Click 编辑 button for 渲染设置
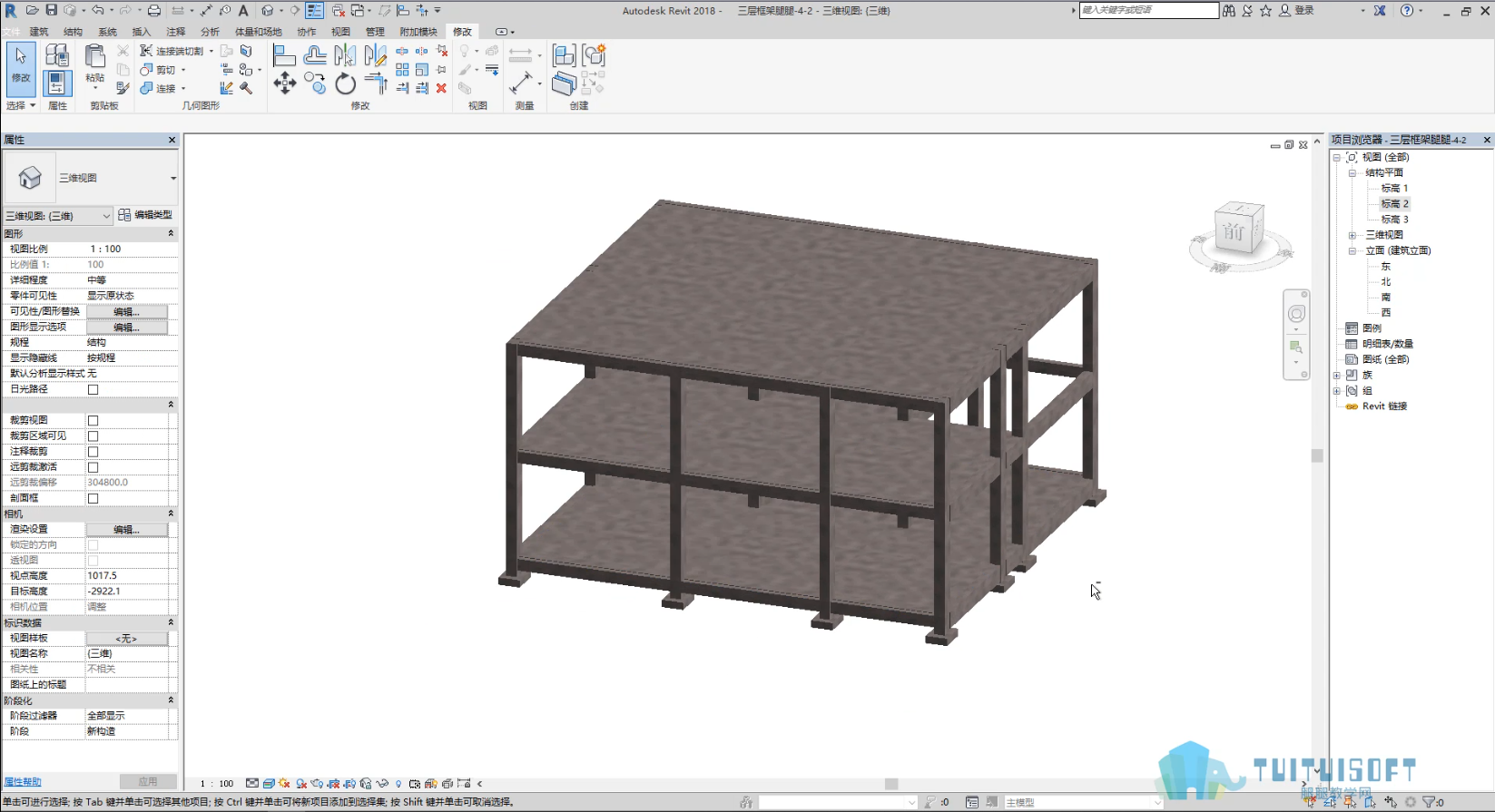 [127, 529]
